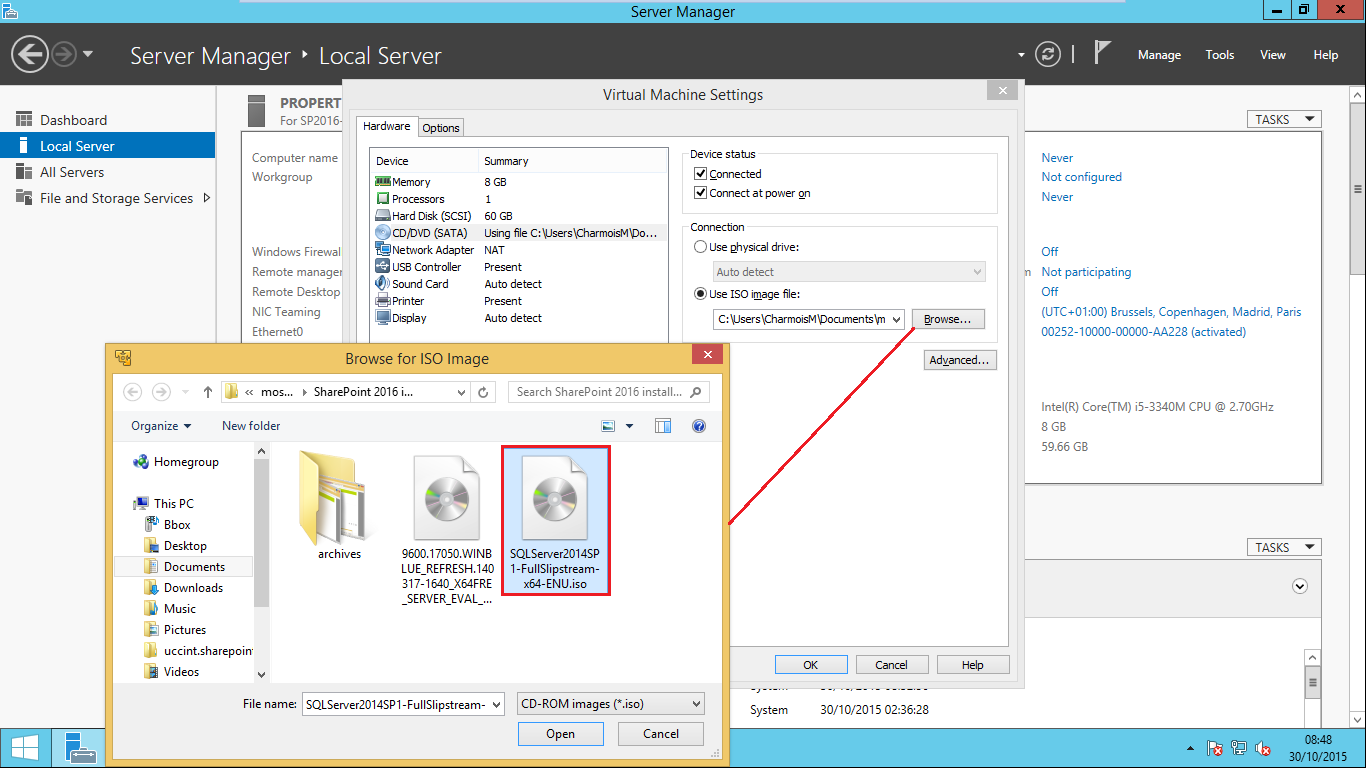Expand the collapsed section chevron
The height and width of the screenshot is (768, 1366).
pos(1300,586)
